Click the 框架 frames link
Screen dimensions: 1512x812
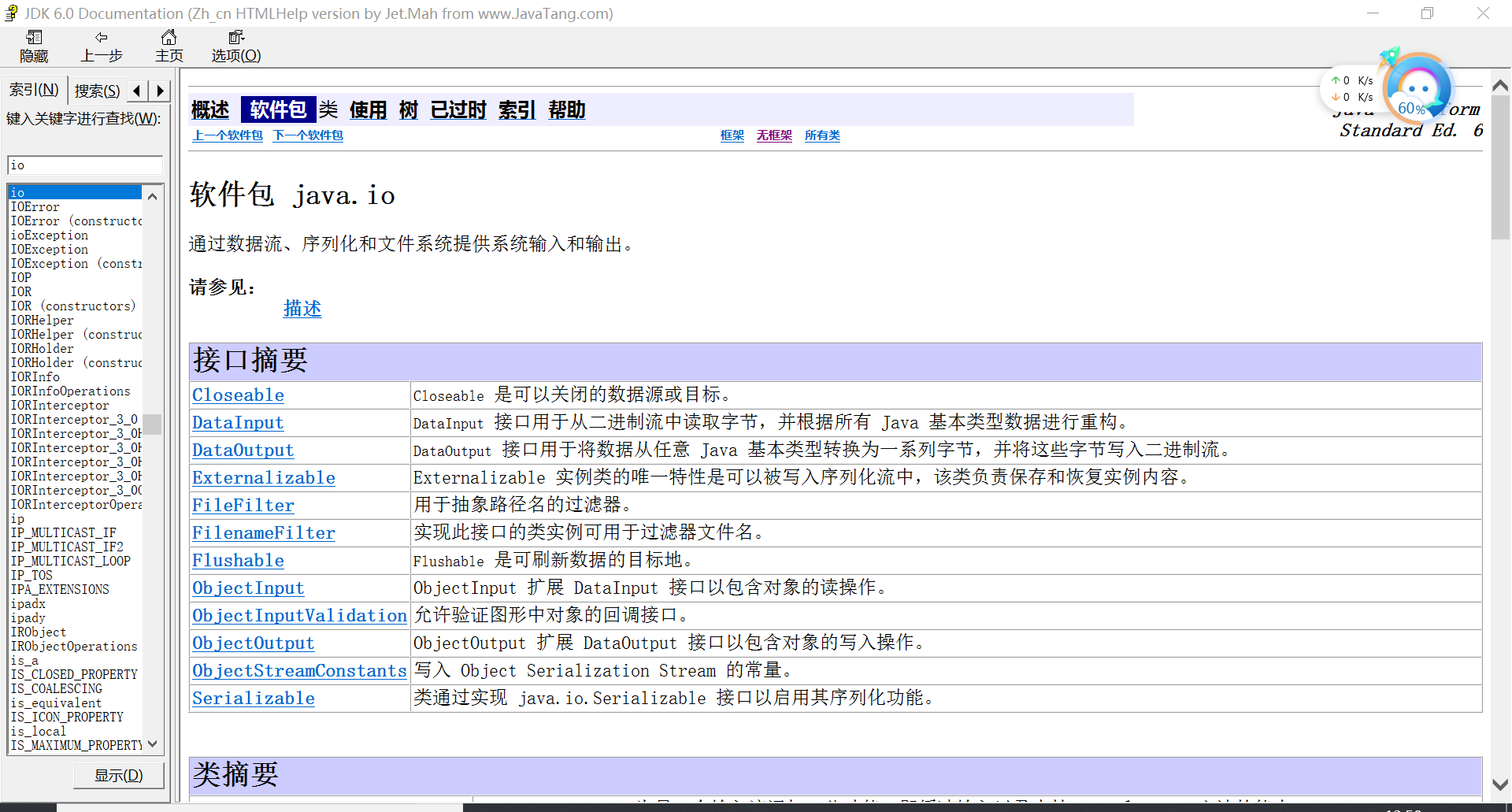[x=732, y=135]
